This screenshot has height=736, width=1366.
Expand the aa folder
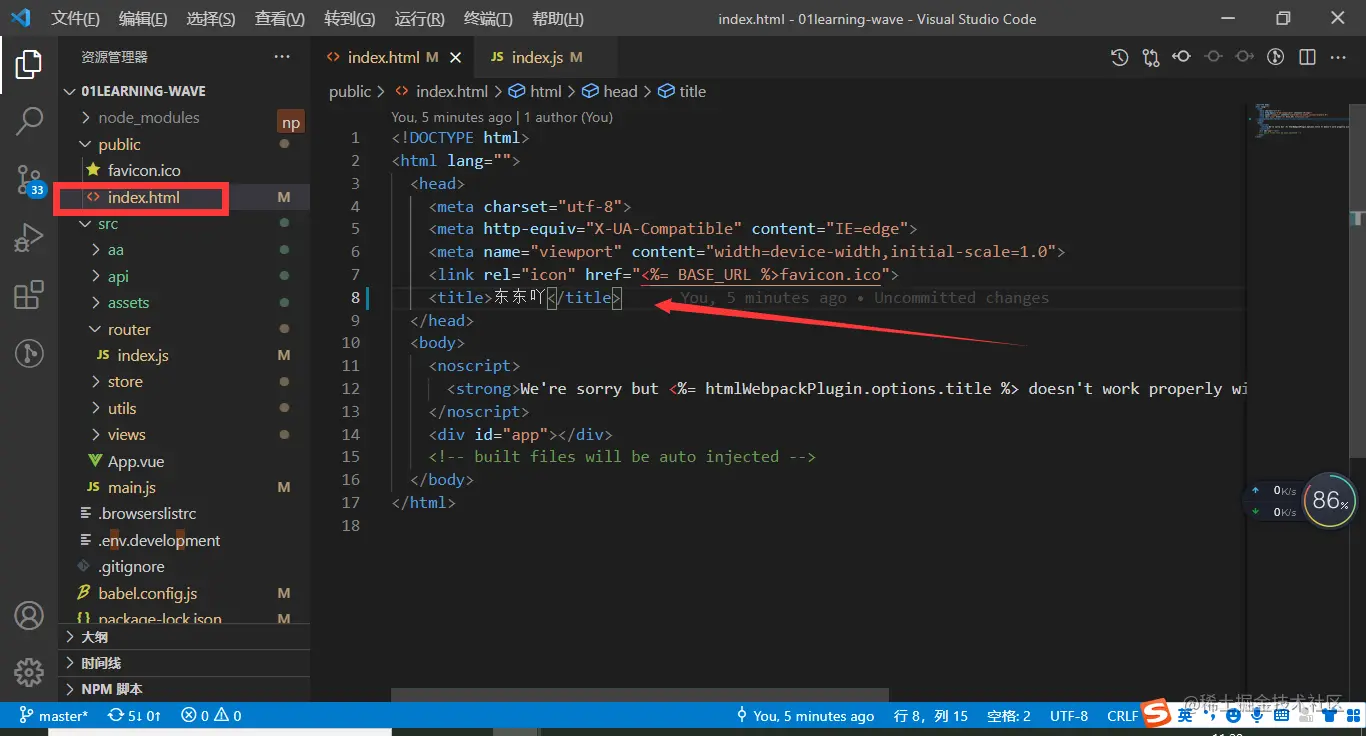(x=184, y=250)
